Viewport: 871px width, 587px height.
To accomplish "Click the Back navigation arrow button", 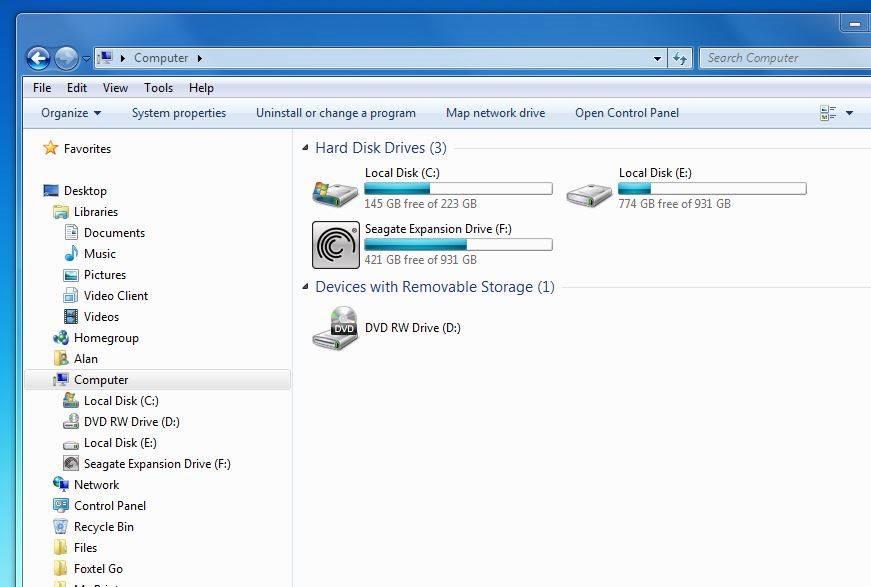I will point(38,58).
